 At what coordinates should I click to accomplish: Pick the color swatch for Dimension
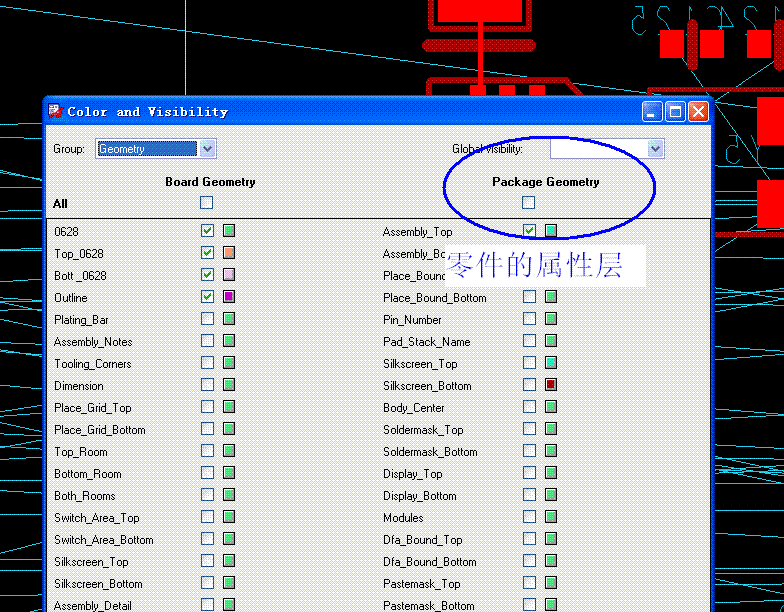[229, 384]
